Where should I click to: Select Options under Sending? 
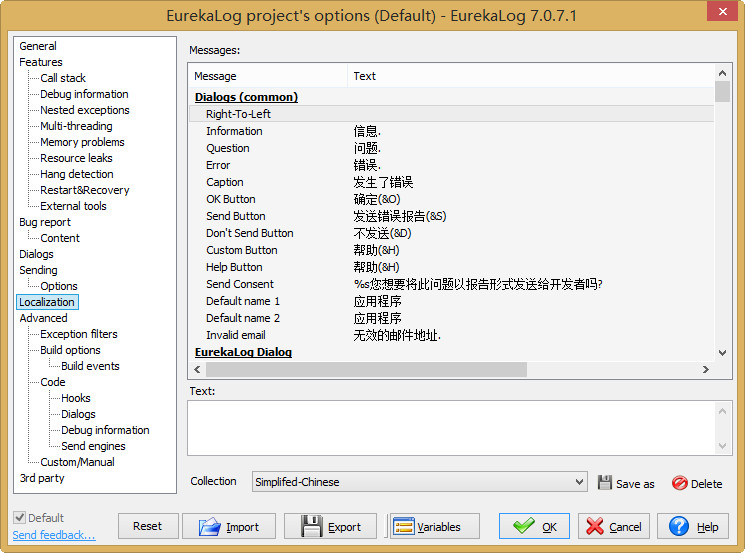58,286
